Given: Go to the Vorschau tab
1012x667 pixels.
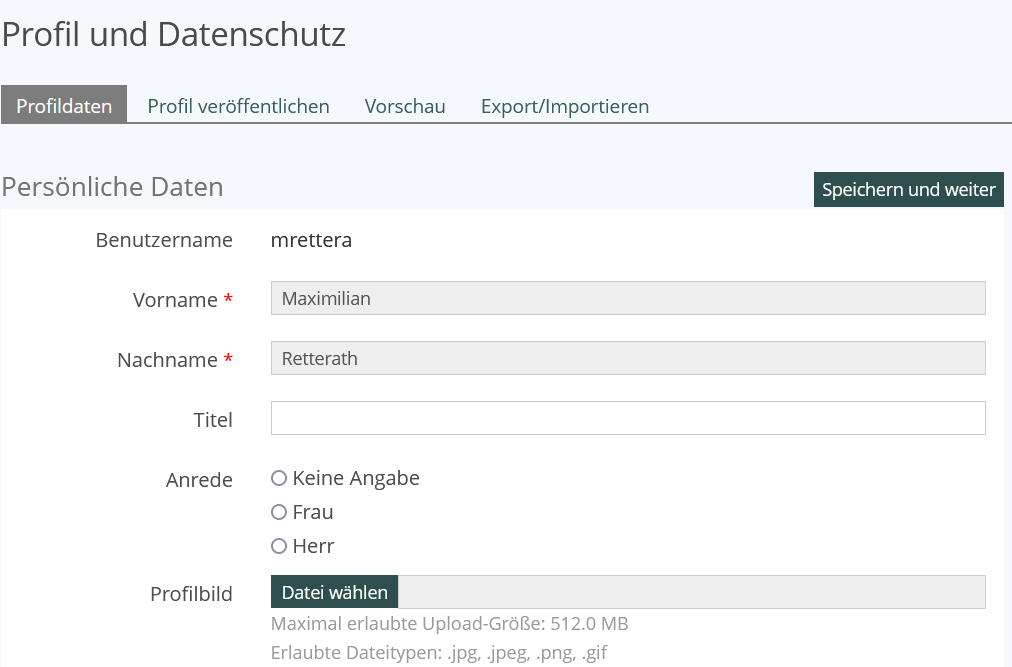Looking at the screenshot, I should [x=405, y=105].
